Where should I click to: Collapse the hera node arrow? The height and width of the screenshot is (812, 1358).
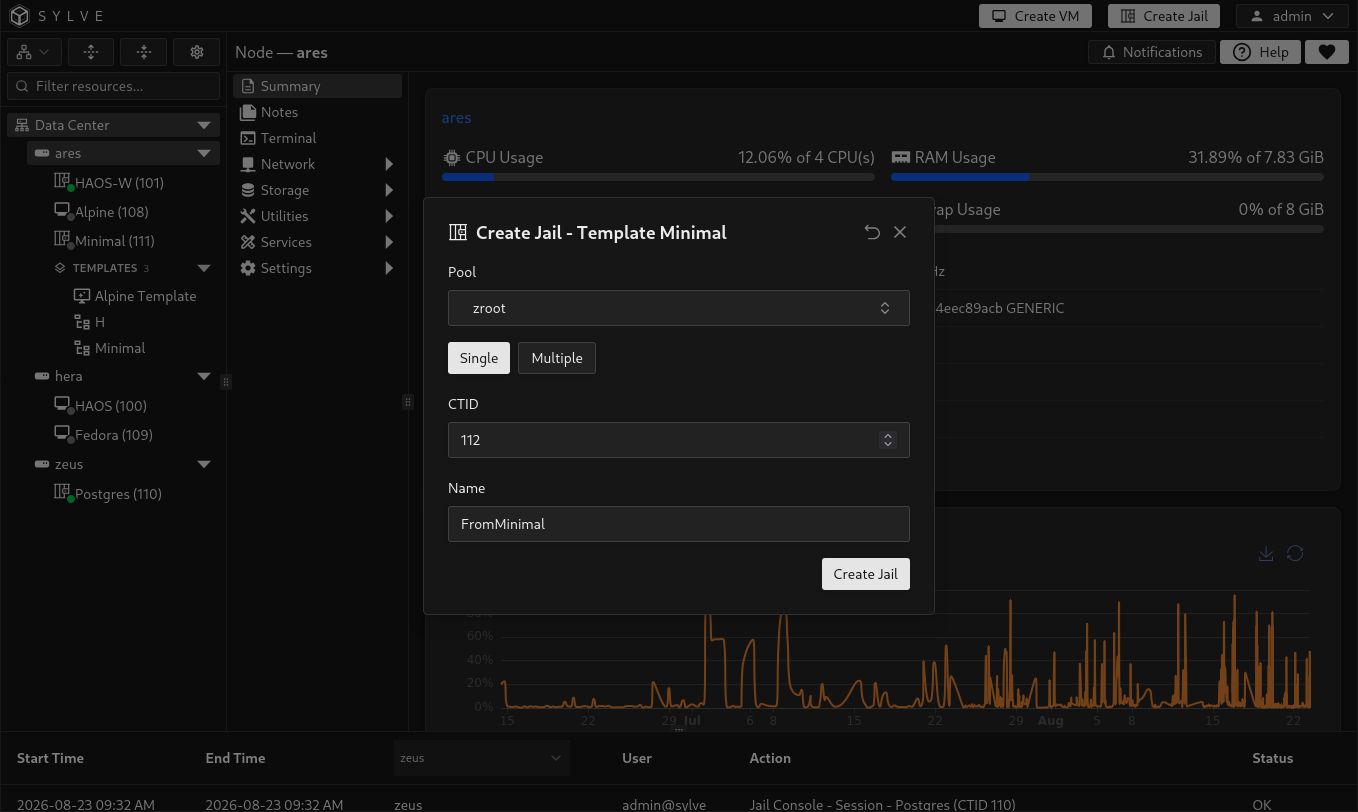point(204,376)
